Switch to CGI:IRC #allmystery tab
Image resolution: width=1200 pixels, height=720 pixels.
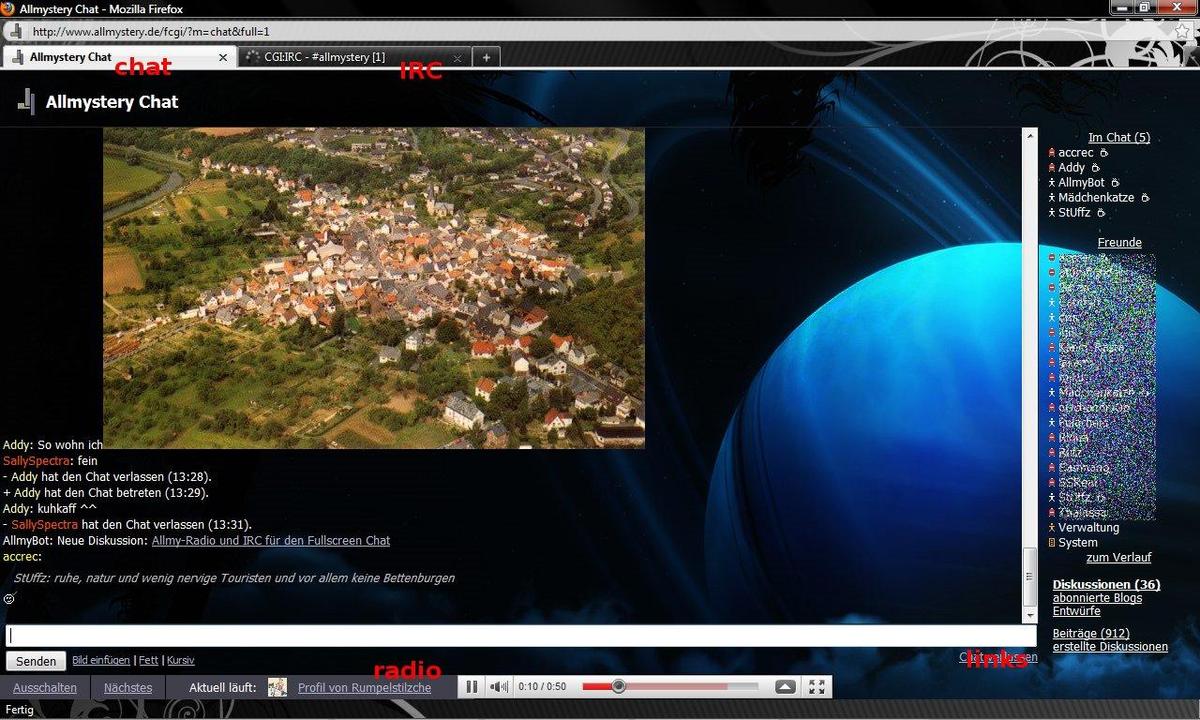point(354,57)
